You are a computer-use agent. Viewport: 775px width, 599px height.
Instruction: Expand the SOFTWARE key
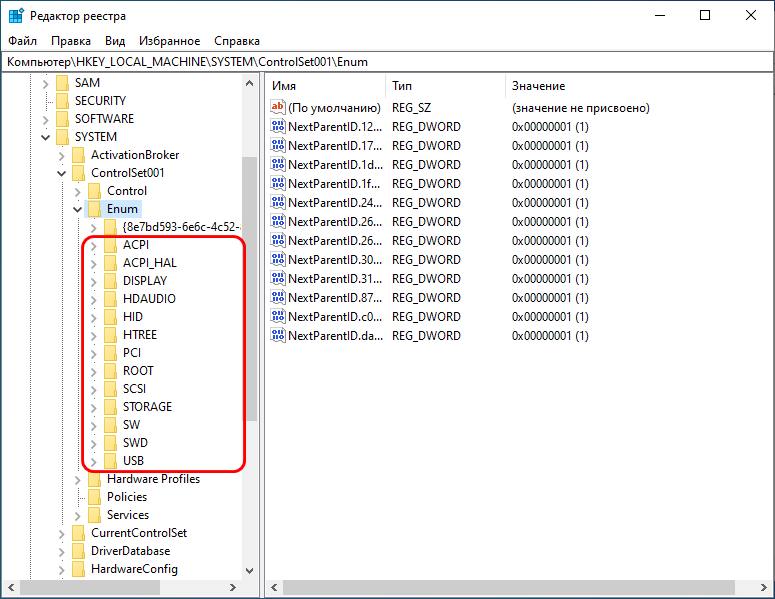coord(45,120)
